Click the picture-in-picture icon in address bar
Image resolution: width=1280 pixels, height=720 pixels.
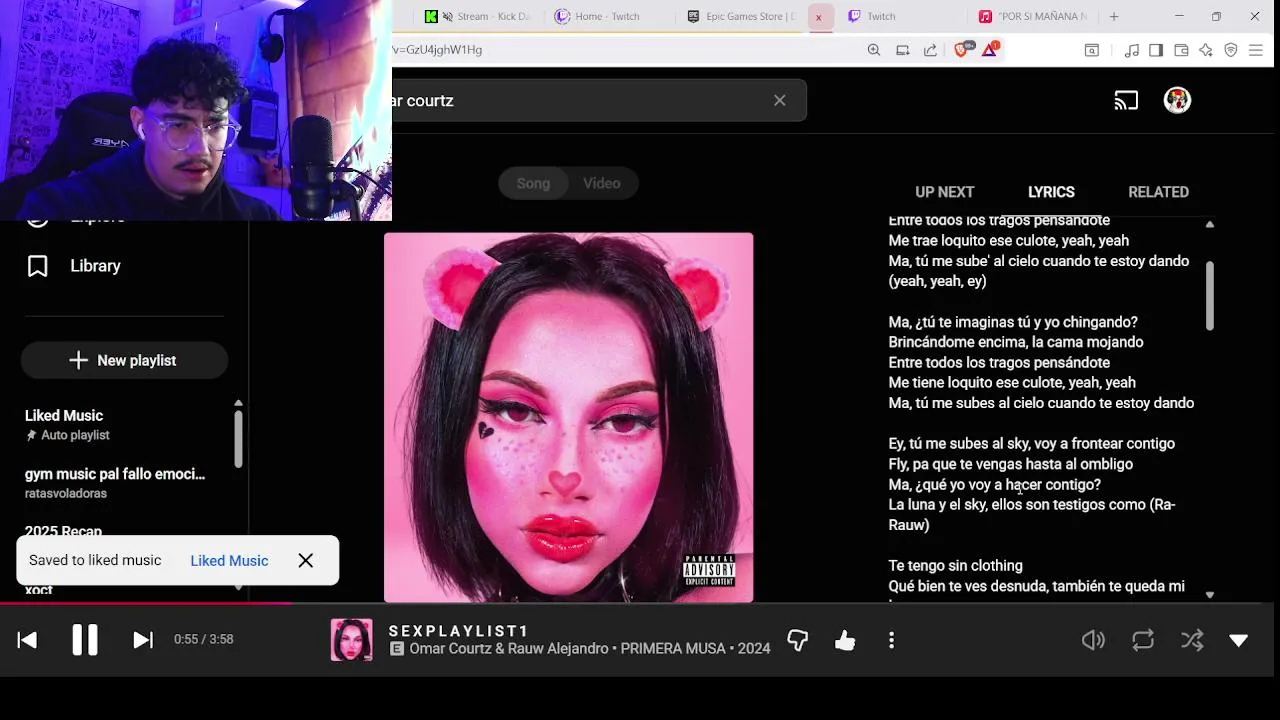pyautogui.click(x=902, y=50)
